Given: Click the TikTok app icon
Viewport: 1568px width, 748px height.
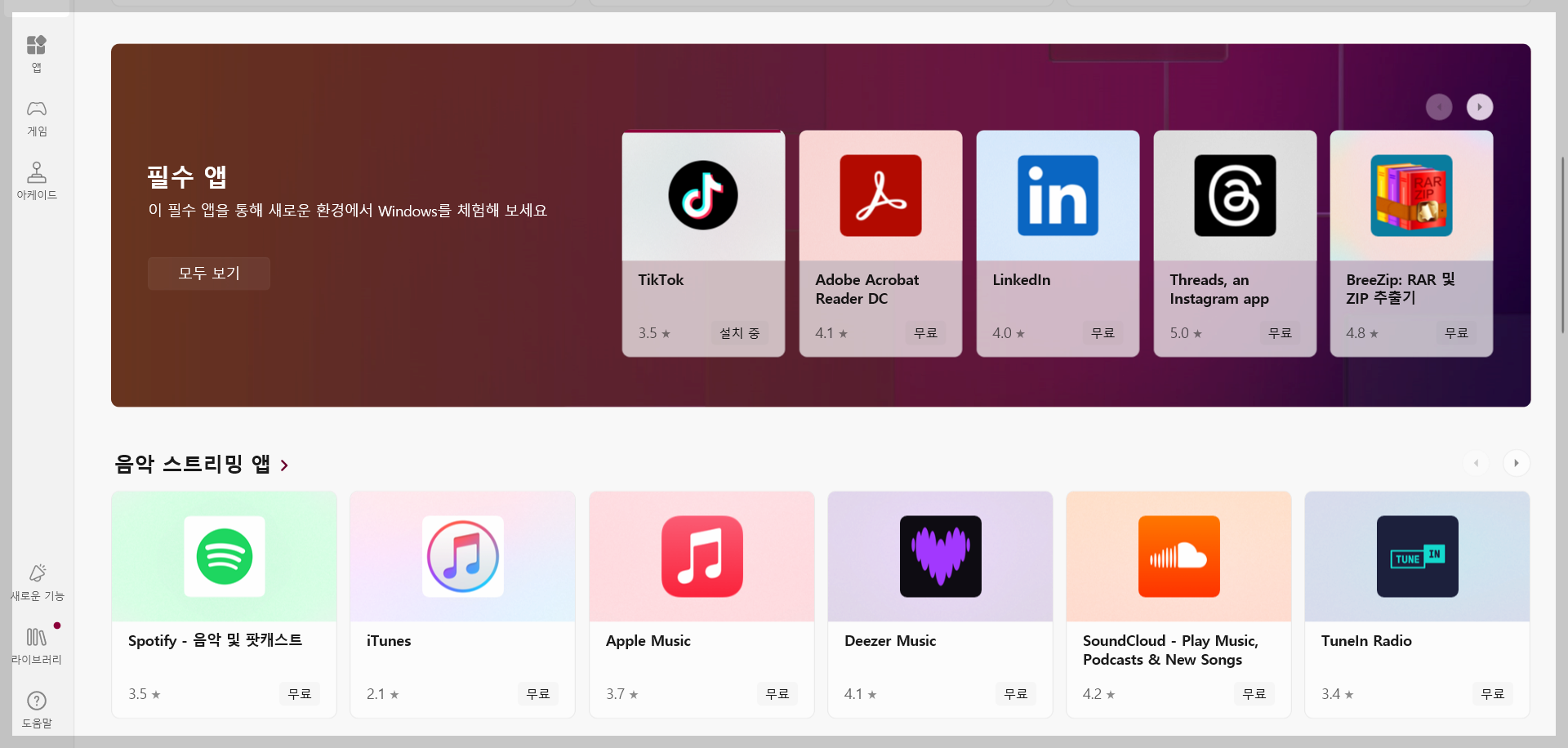Looking at the screenshot, I should [x=703, y=196].
